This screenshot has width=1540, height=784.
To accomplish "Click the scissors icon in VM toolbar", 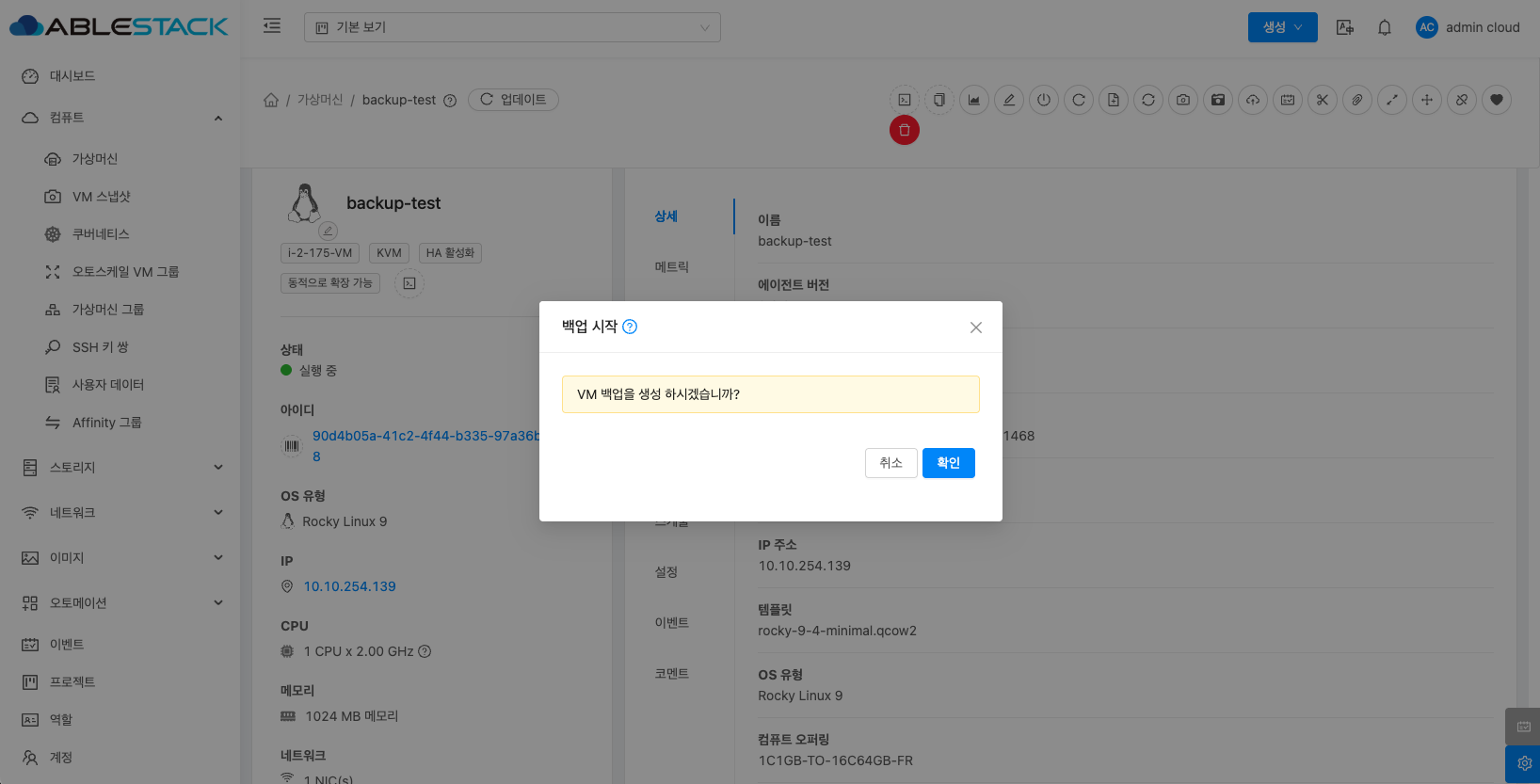I will [x=1323, y=100].
